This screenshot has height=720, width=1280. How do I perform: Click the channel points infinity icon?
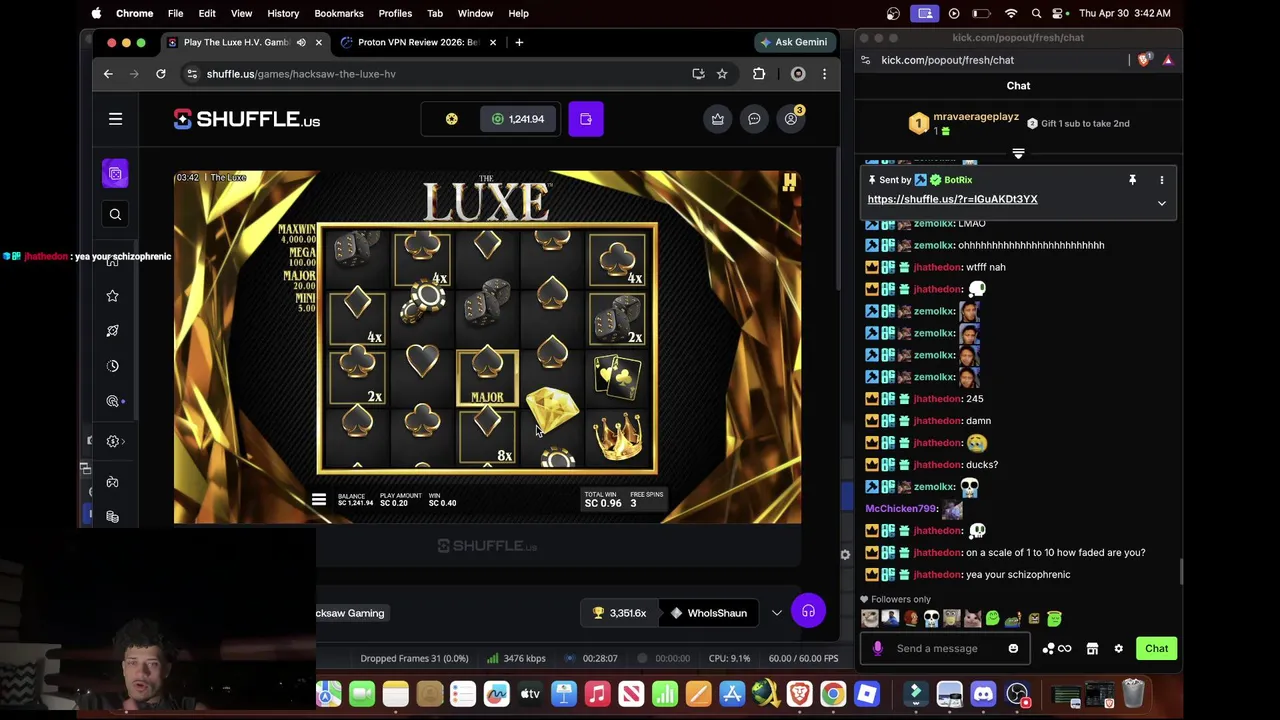(1064, 648)
